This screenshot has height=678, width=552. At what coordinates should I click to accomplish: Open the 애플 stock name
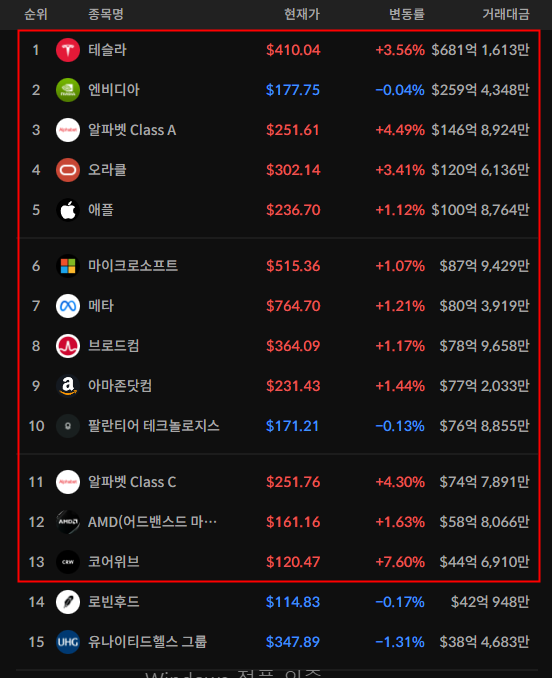101,210
